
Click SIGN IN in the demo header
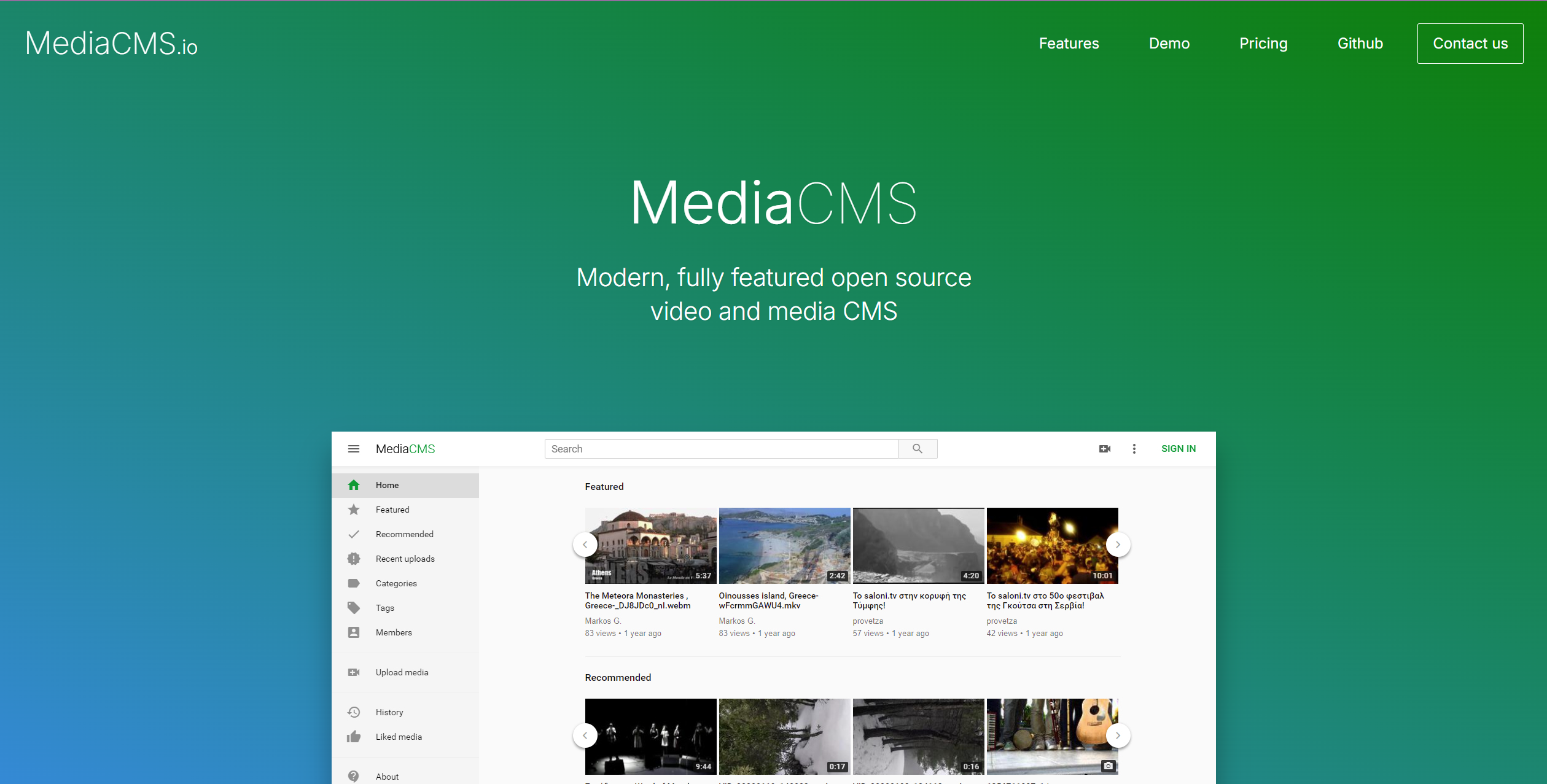1179,449
